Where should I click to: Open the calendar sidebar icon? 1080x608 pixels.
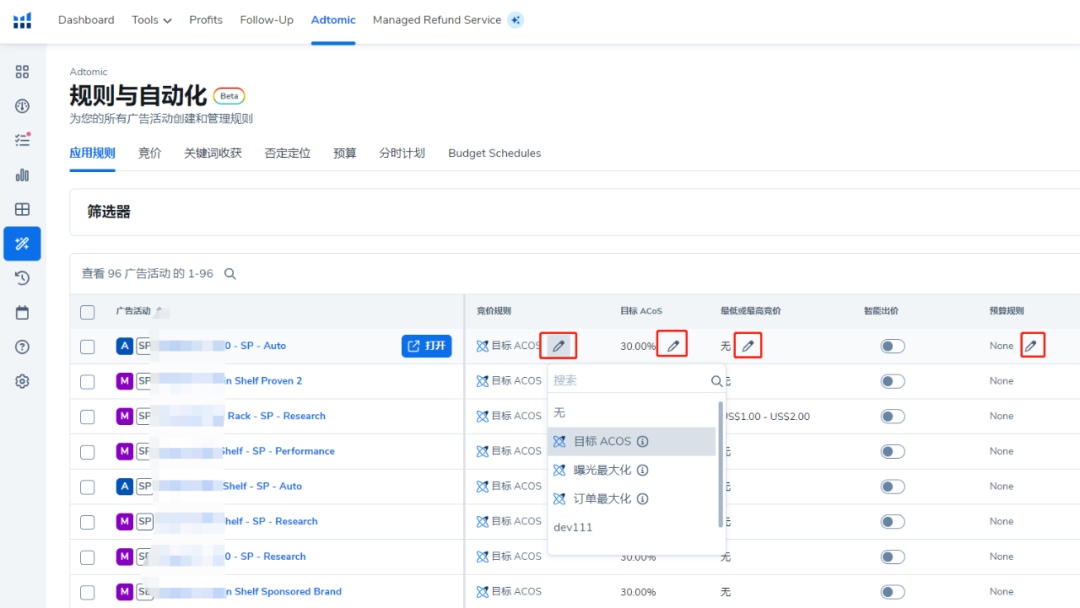click(x=22, y=313)
